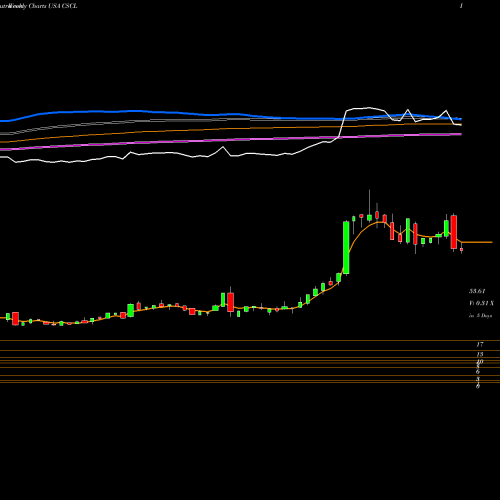
Task: Select the large red candle near the chart end
Action: [x=454, y=232]
